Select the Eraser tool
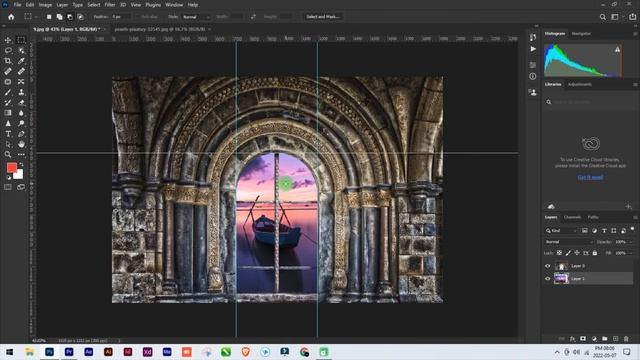The image size is (640, 360). pyautogui.click(x=21, y=102)
